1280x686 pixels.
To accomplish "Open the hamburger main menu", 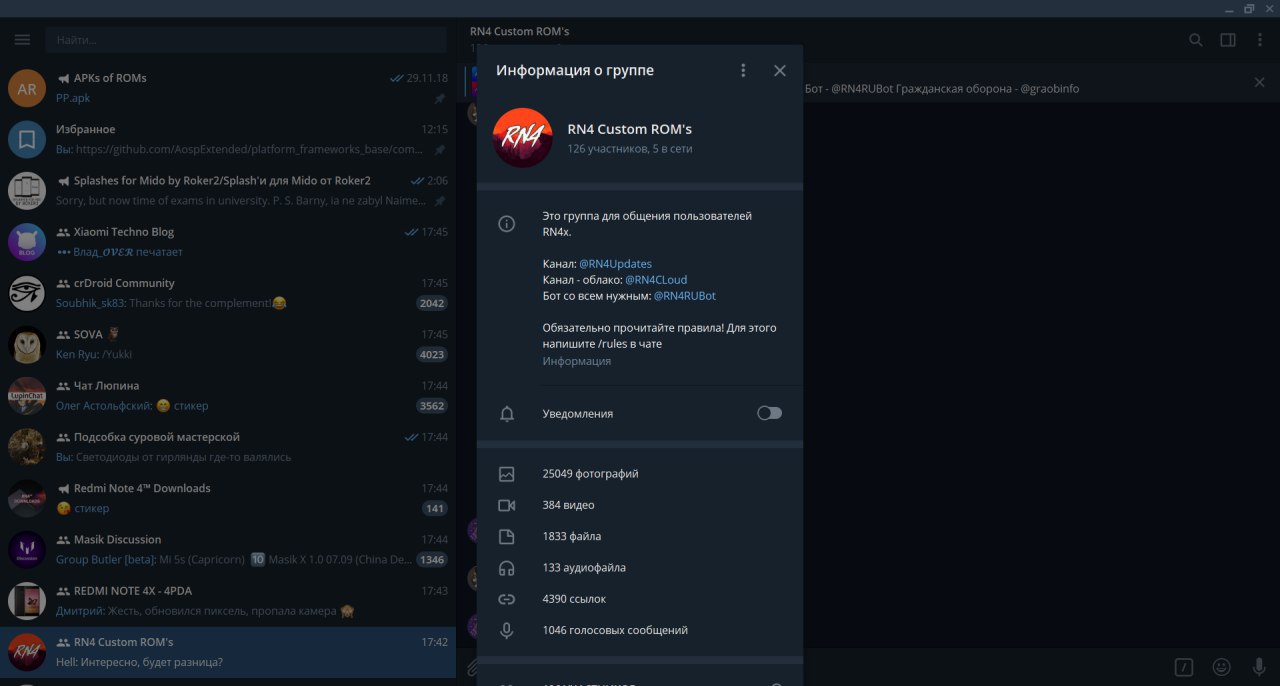I will [x=22, y=40].
